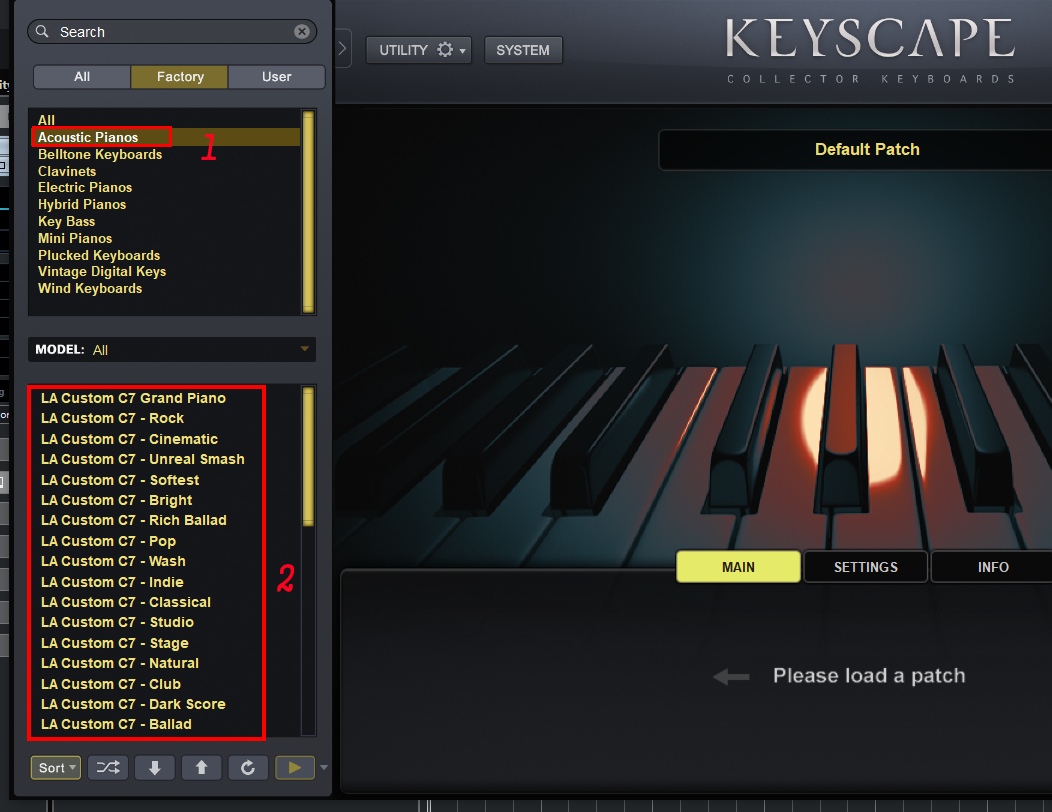
Task: Select the Vintage Digital Keys category
Action: pos(102,271)
